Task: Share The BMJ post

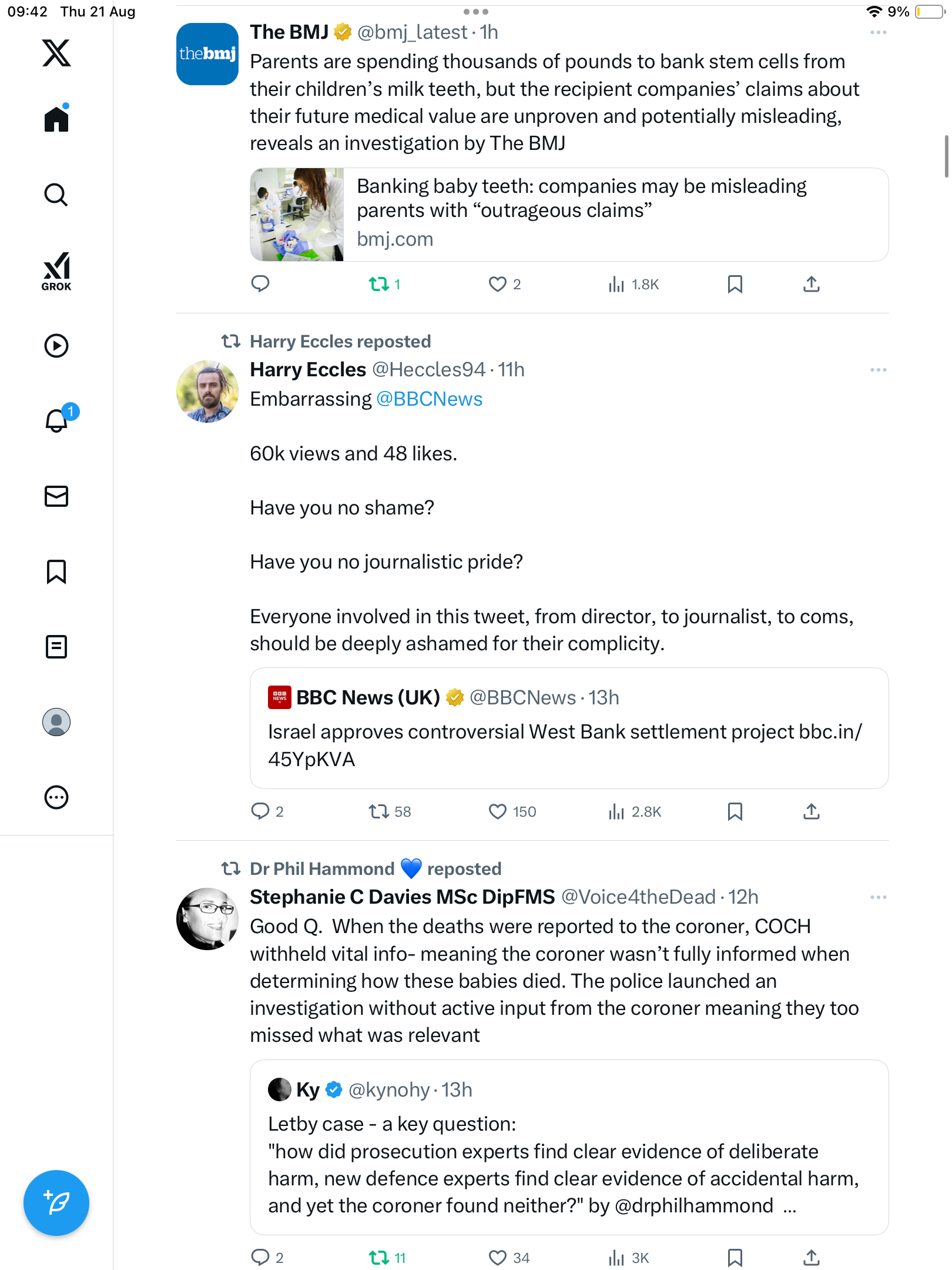Action: [x=811, y=285]
